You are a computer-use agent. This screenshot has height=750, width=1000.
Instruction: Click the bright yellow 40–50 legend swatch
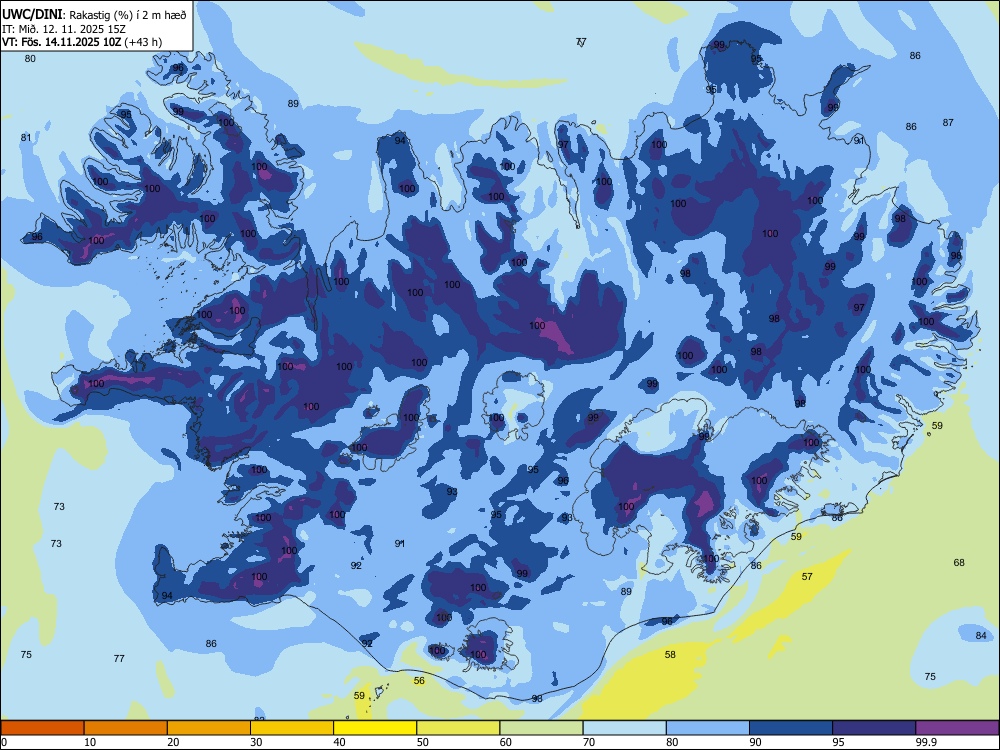375,728
